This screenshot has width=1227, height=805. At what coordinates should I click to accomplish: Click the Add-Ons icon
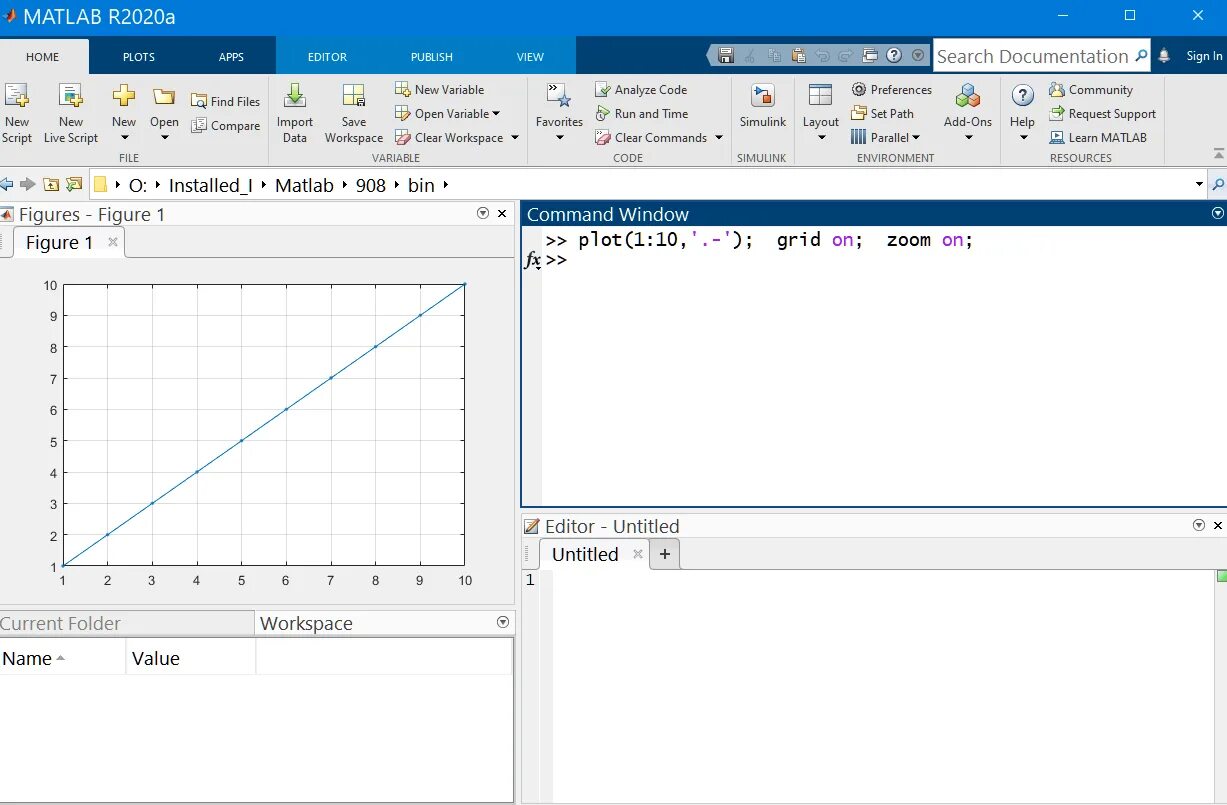click(x=968, y=96)
